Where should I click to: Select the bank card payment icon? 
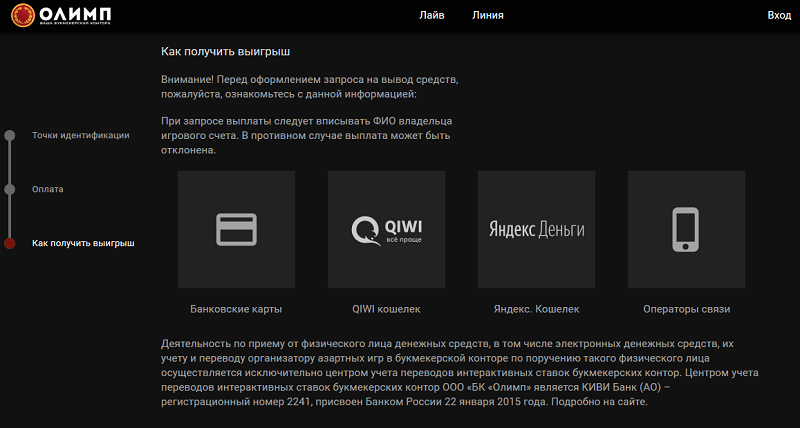pos(236,230)
